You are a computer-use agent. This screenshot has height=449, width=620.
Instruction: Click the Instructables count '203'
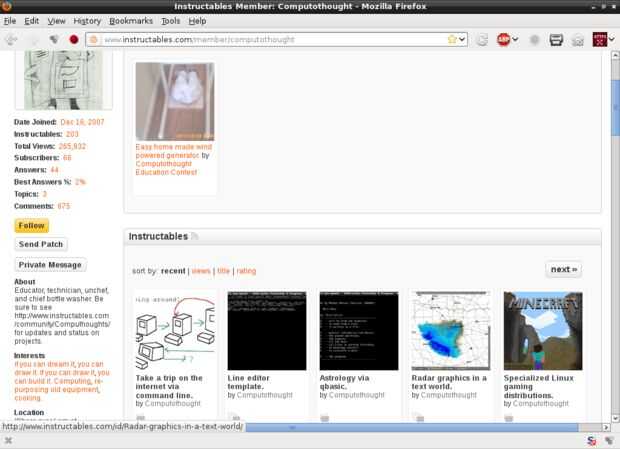72,134
